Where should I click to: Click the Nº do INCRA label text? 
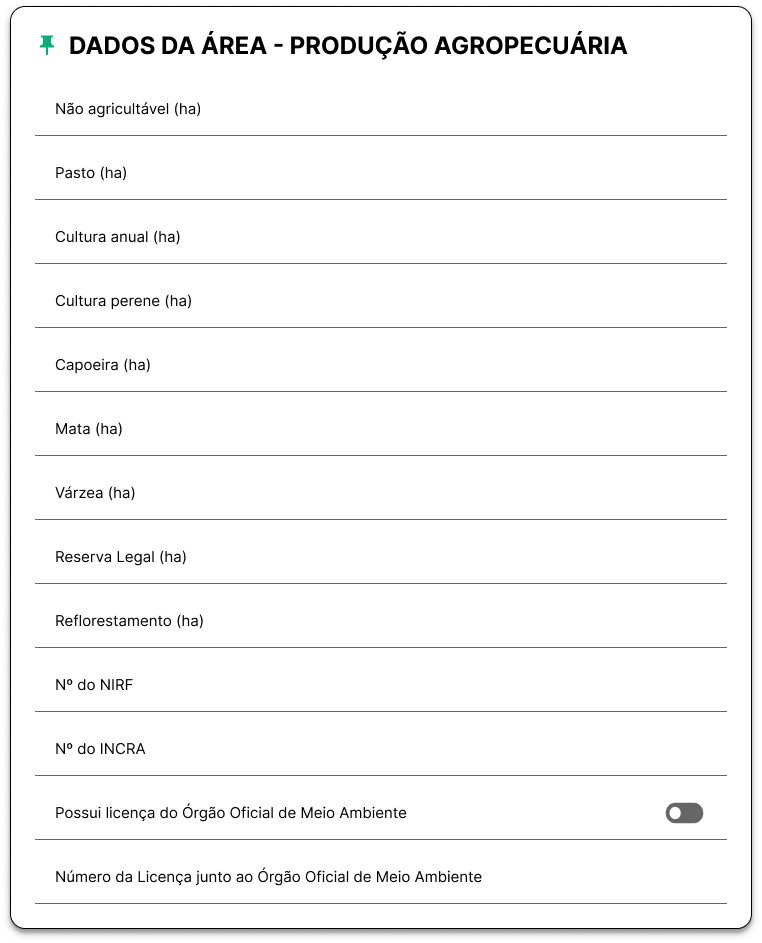100,749
